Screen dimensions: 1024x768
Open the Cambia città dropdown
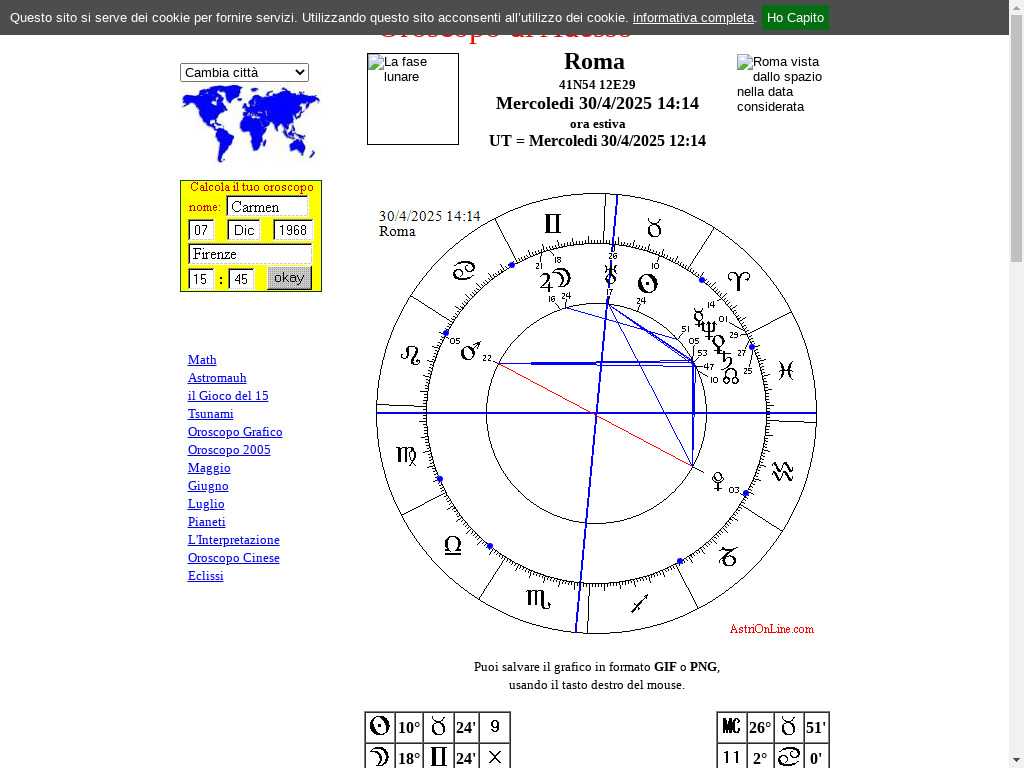244,72
